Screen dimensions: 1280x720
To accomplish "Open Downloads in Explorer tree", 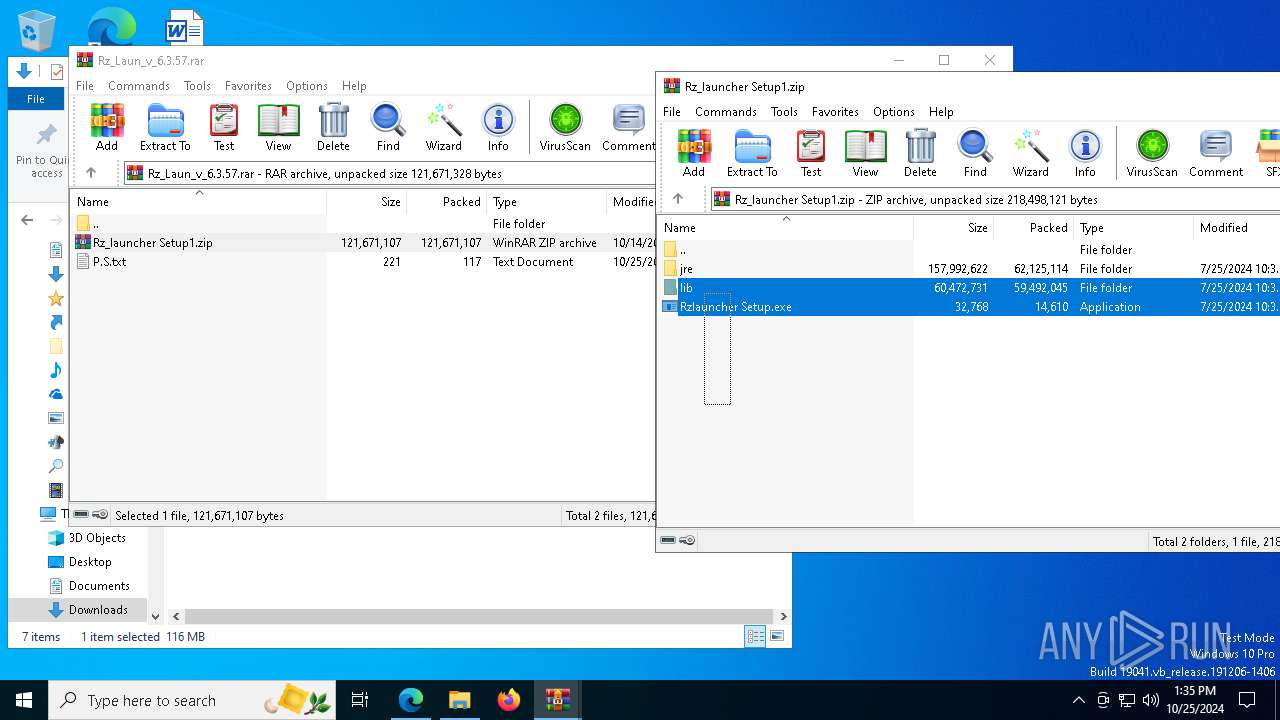I will 98,609.
